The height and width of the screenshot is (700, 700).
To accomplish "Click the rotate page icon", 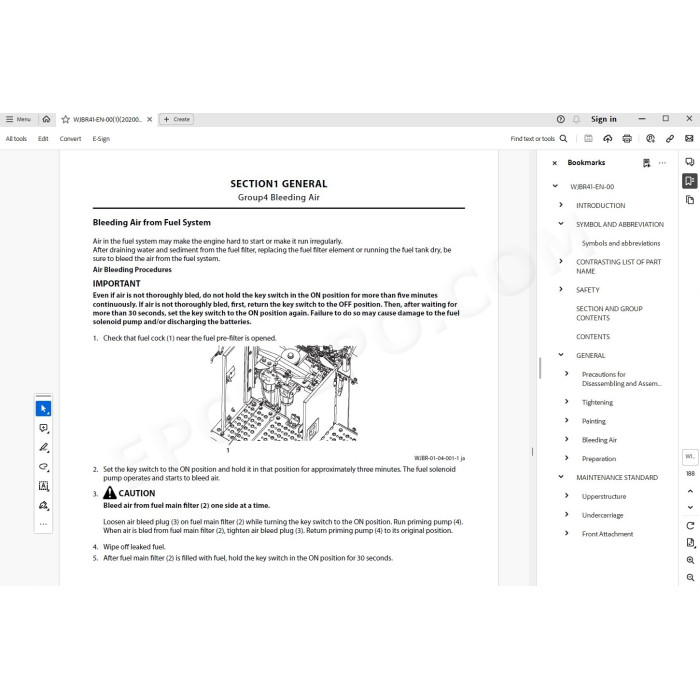I will pos(690,525).
